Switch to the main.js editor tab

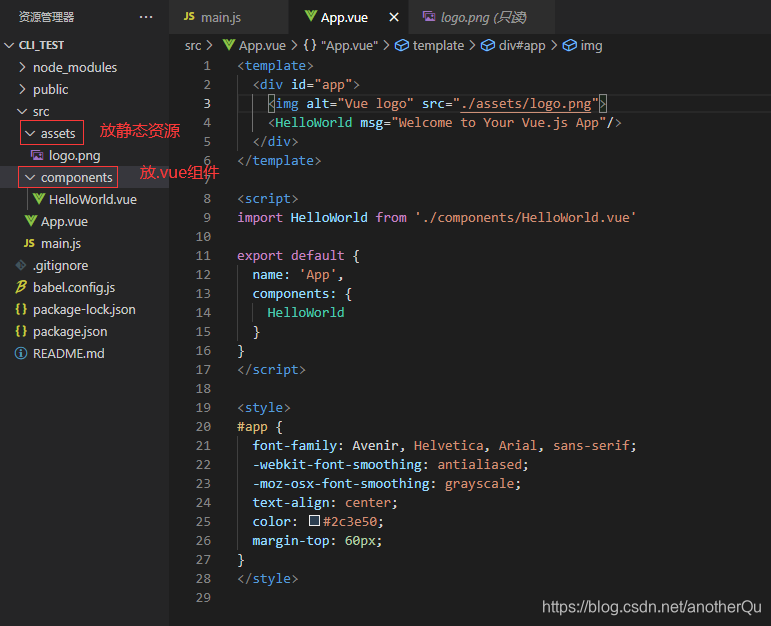[229, 17]
